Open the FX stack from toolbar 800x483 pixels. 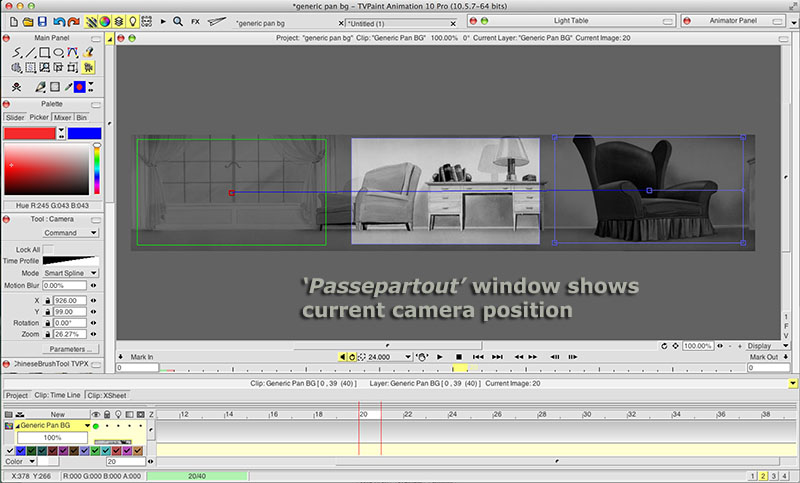195,21
